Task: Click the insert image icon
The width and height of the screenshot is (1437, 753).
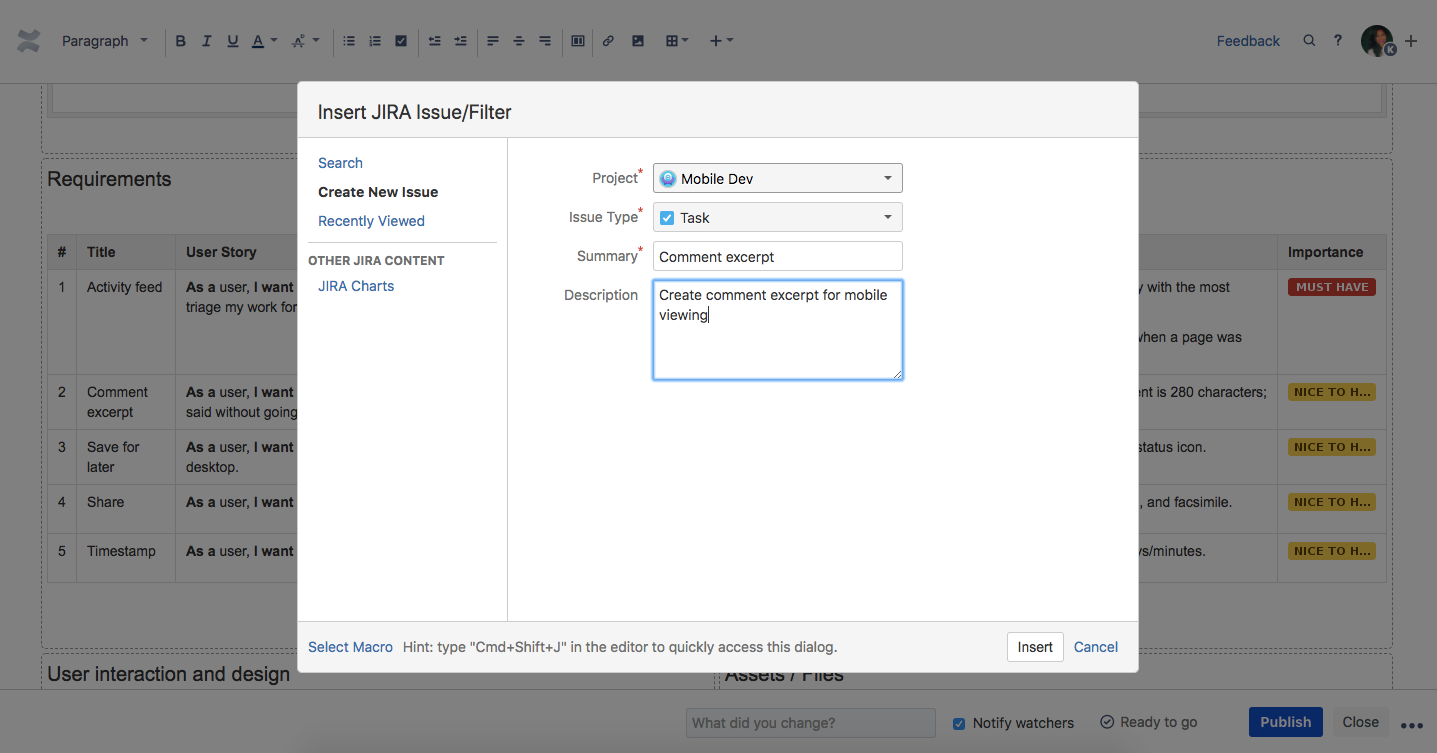Action: (x=638, y=41)
